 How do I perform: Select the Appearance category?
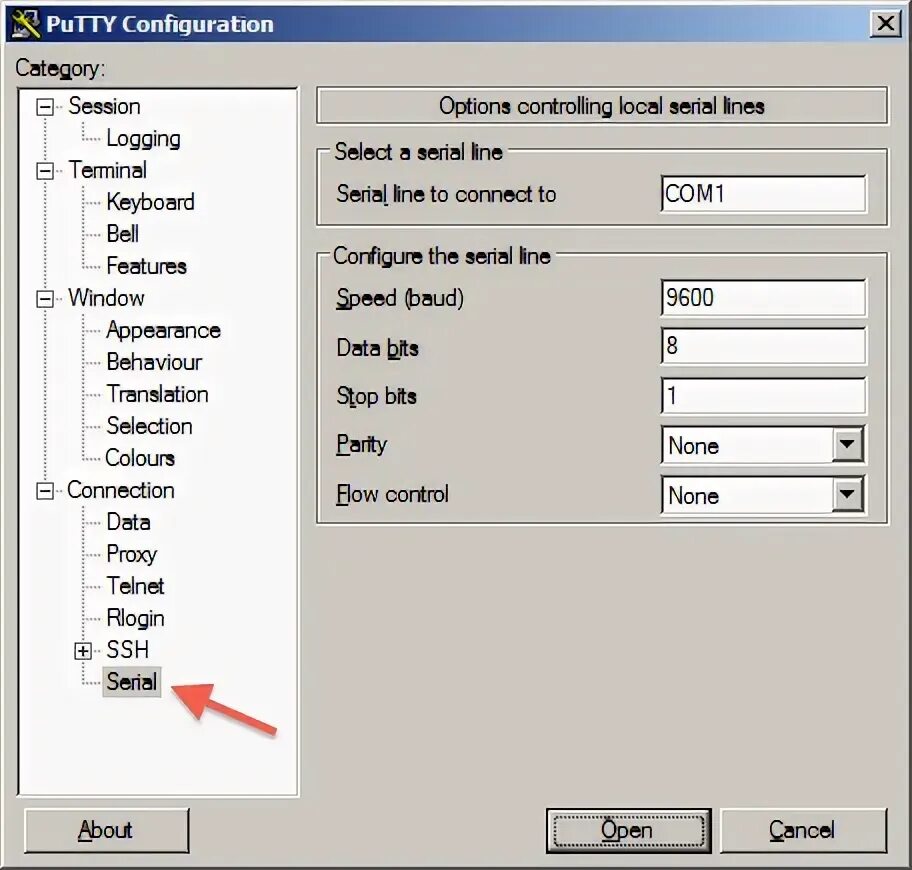click(x=163, y=330)
